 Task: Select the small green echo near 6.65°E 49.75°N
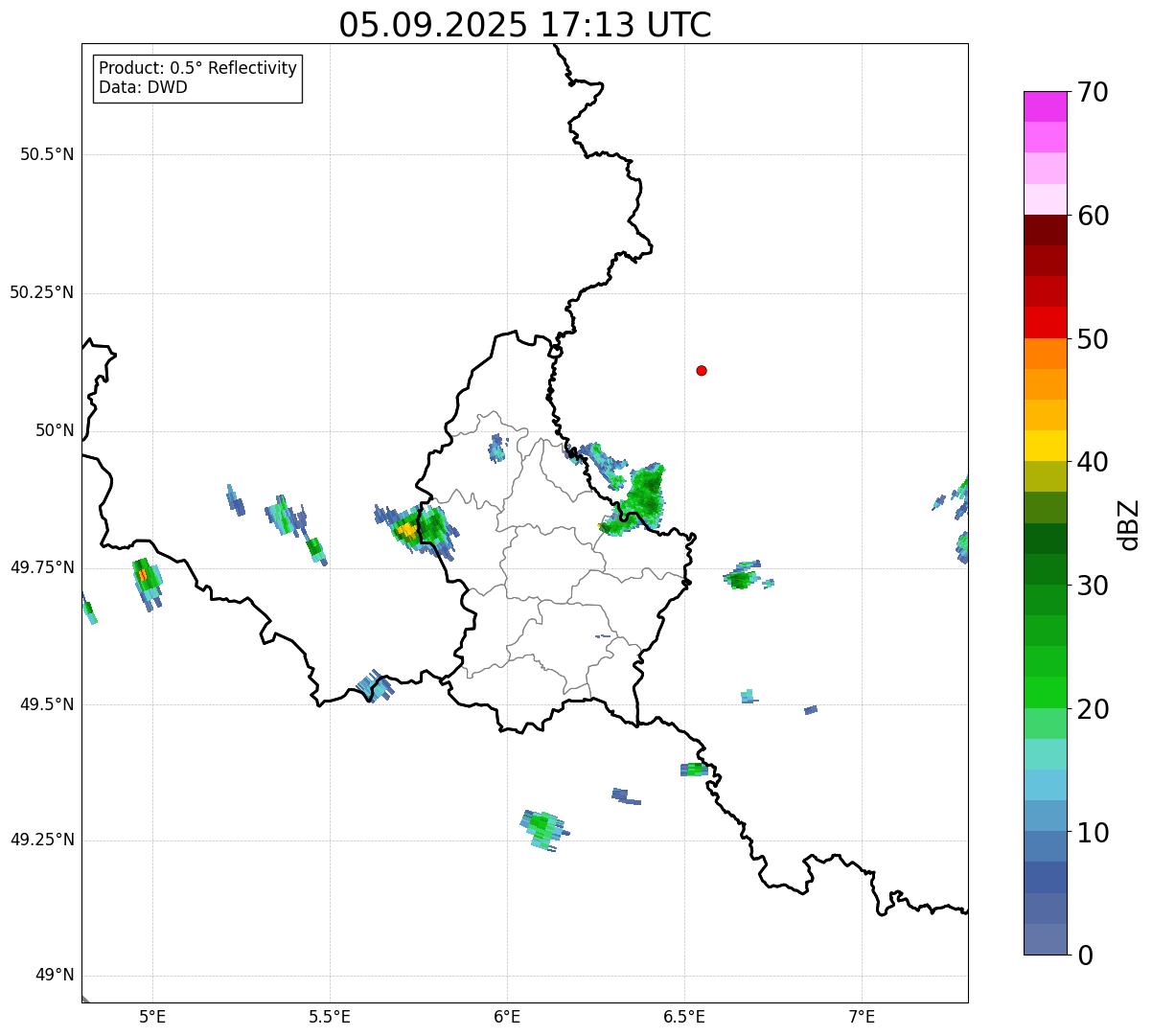741,578
